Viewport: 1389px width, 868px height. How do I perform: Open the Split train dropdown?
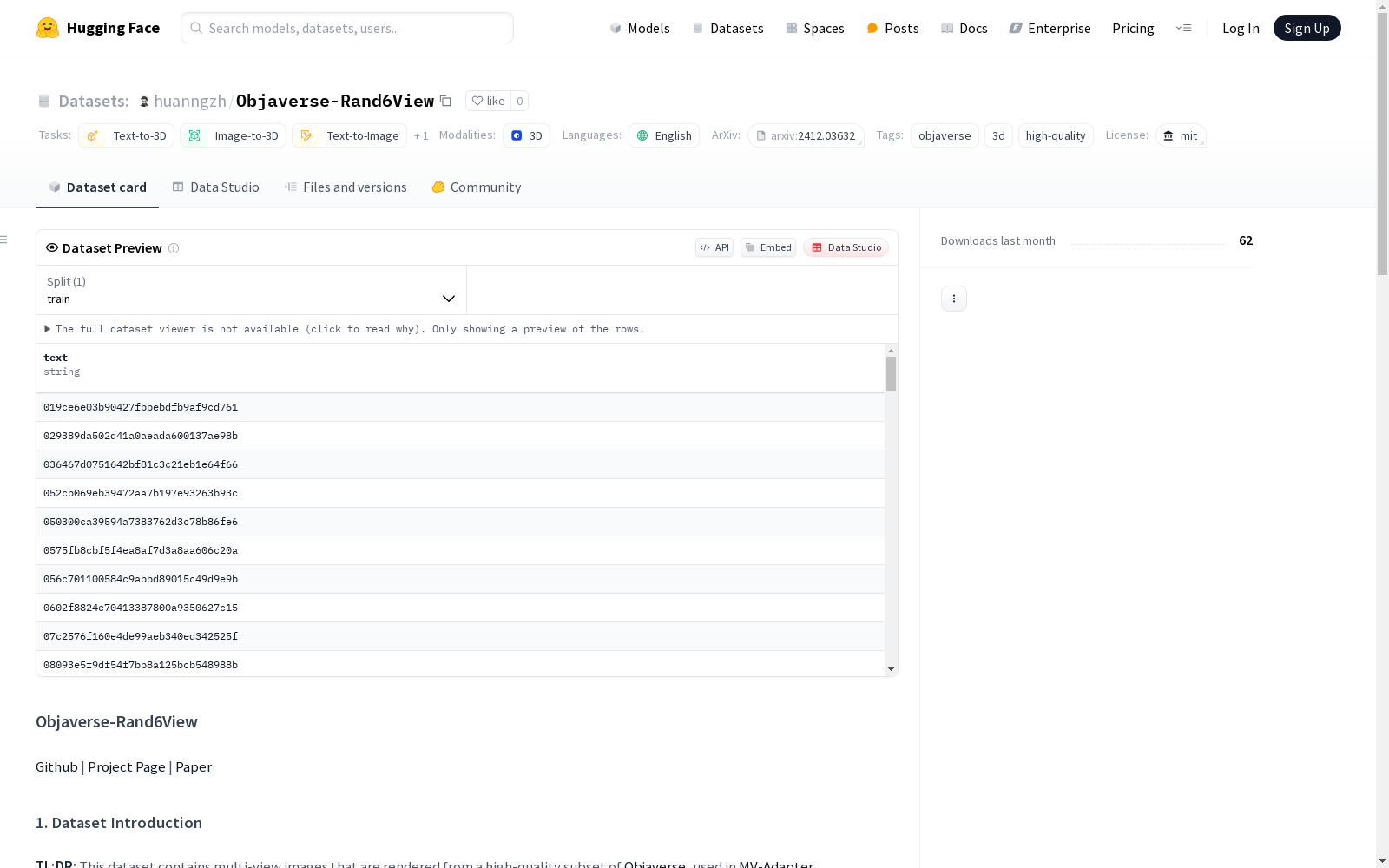(251, 290)
